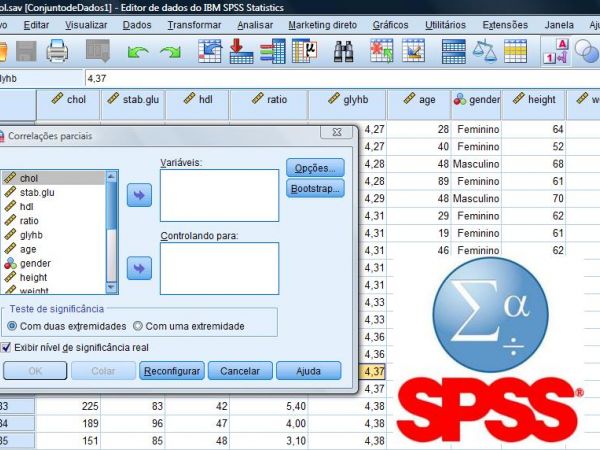Uncheck Exibir nível de significância real
600x450 pixels.
6,347
